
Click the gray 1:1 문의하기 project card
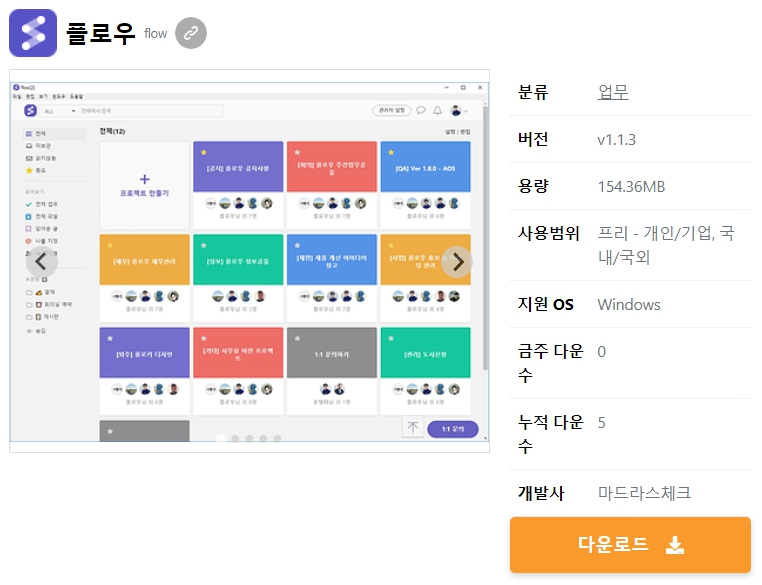[x=332, y=371]
